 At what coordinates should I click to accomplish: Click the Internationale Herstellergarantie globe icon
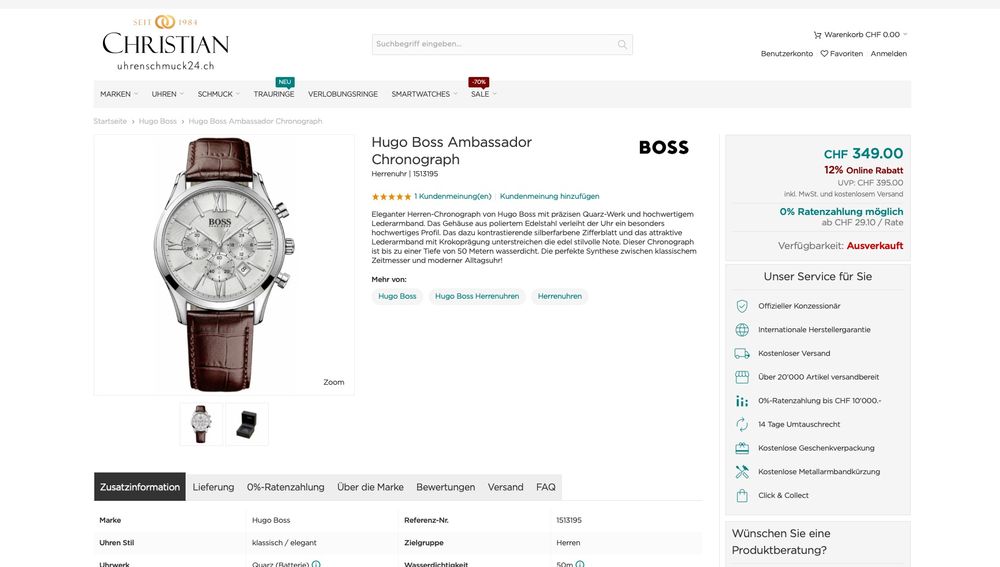pyautogui.click(x=742, y=330)
